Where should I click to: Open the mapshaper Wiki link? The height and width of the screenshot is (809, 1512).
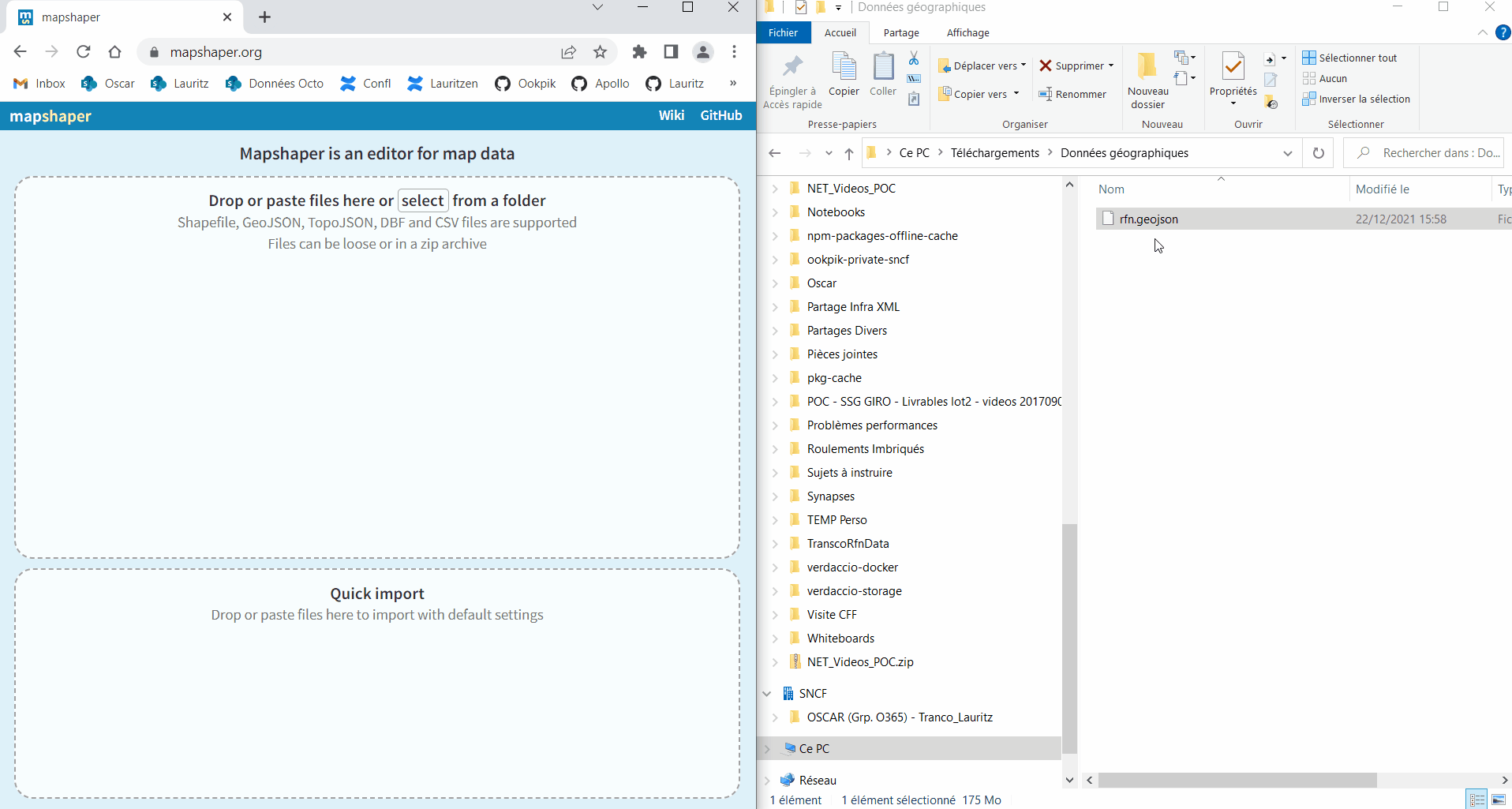tap(672, 115)
